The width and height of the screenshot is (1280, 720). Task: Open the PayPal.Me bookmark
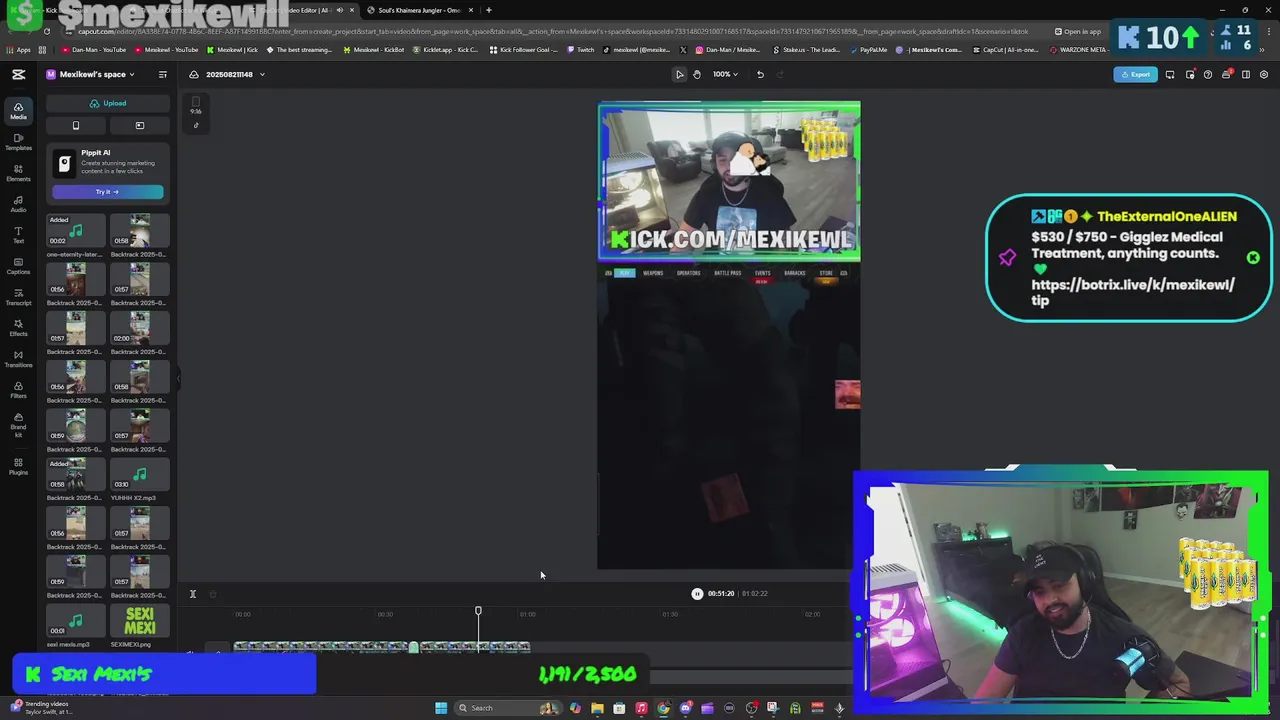coord(868,49)
